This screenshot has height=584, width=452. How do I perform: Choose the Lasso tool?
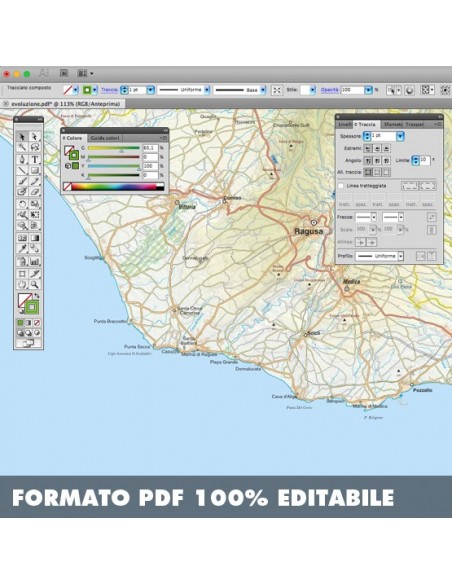tap(35, 147)
